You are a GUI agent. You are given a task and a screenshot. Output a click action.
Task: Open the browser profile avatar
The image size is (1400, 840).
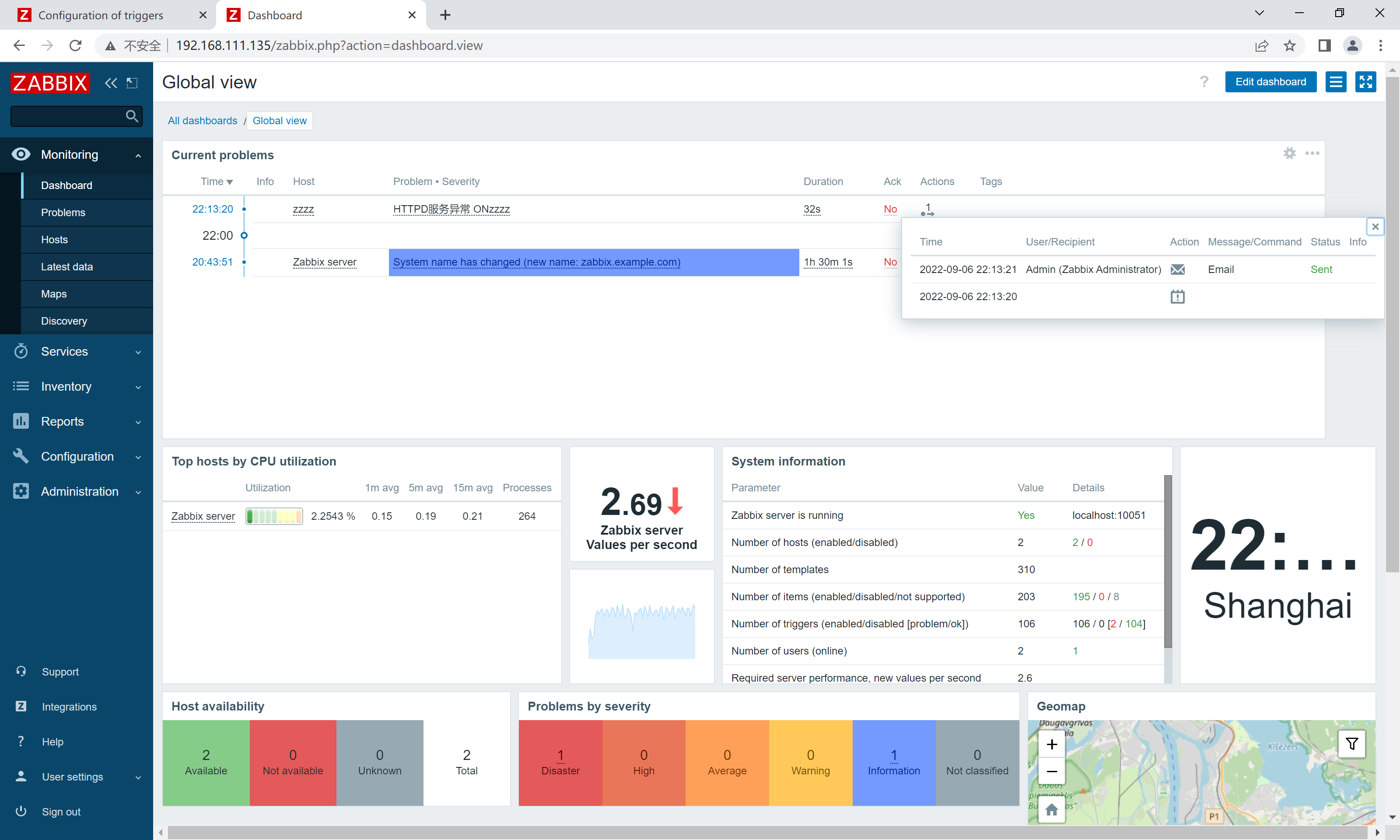tap(1352, 46)
